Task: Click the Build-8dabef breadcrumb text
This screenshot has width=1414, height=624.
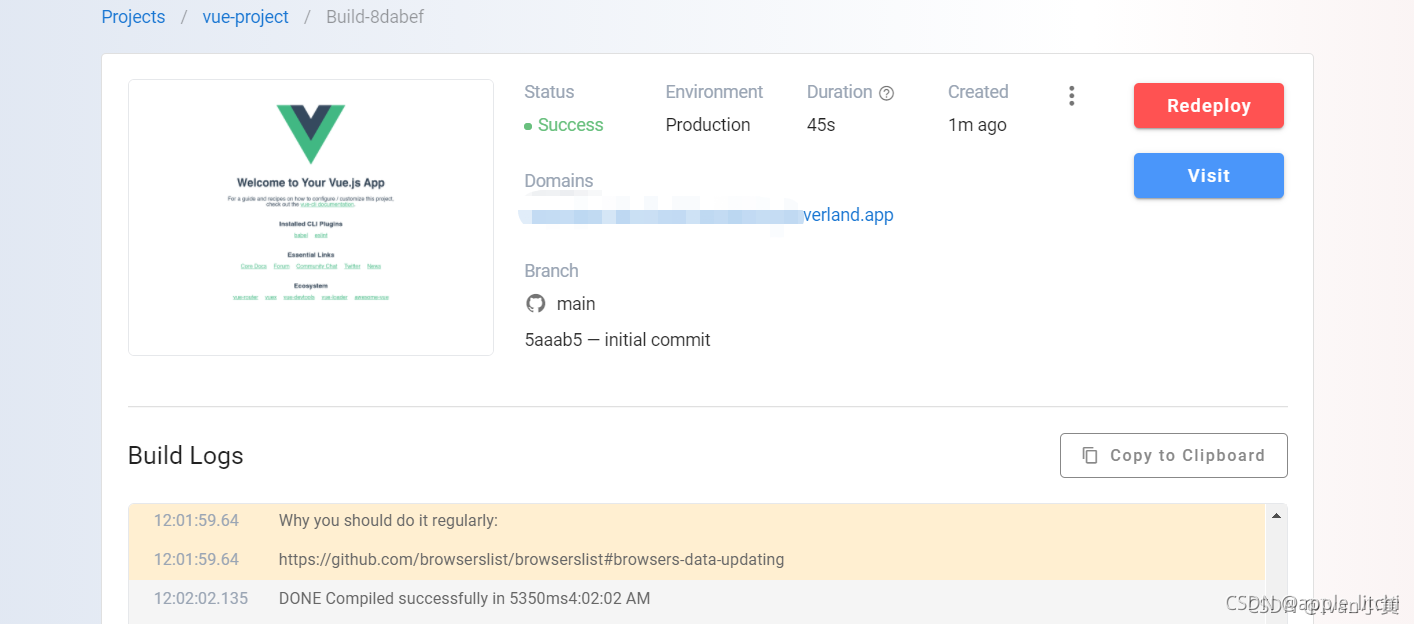Action: tap(375, 17)
